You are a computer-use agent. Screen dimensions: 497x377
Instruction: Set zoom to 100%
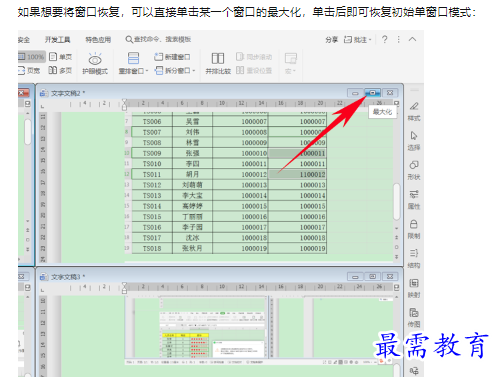pyautogui.click(x=31, y=57)
